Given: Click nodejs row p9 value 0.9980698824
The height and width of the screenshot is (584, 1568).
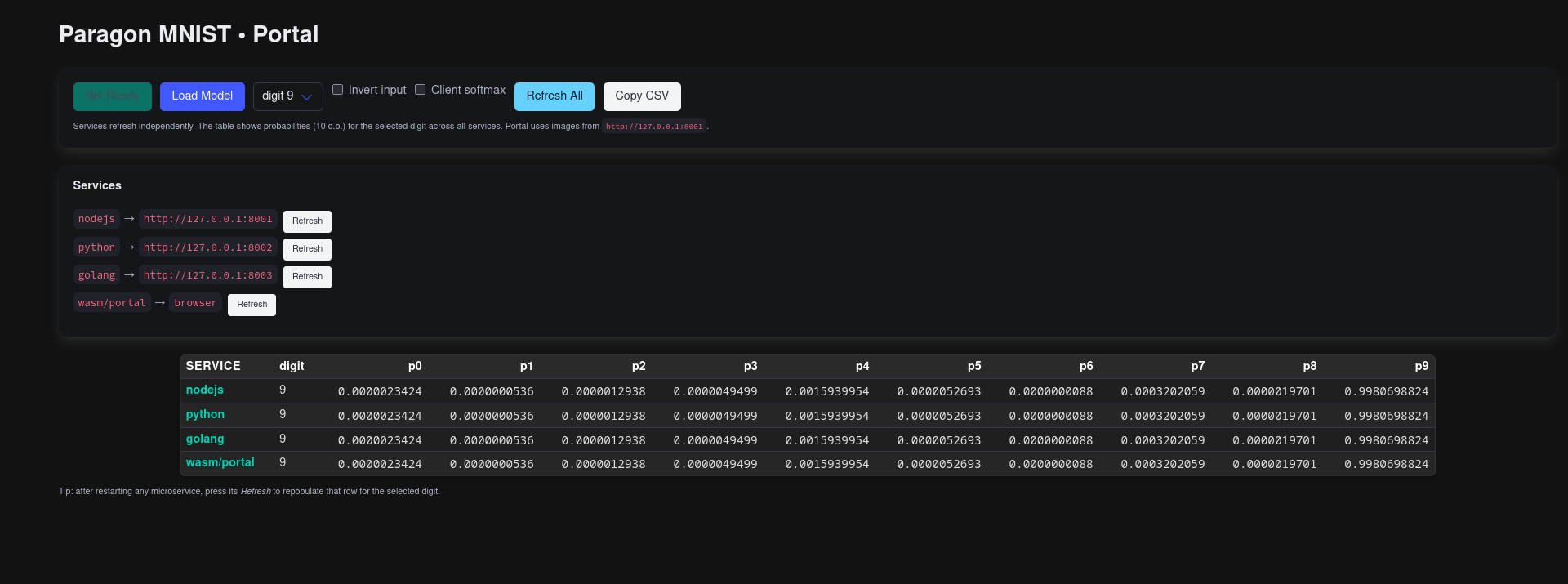Looking at the screenshot, I should tap(1387, 391).
